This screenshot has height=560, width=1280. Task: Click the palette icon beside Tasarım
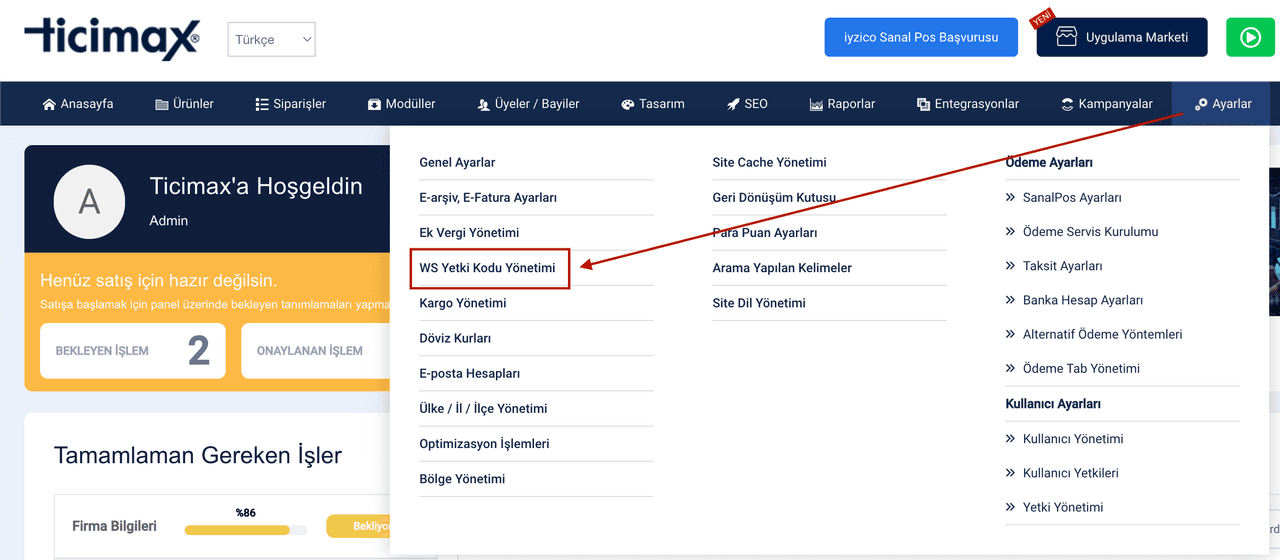click(628, 104)
